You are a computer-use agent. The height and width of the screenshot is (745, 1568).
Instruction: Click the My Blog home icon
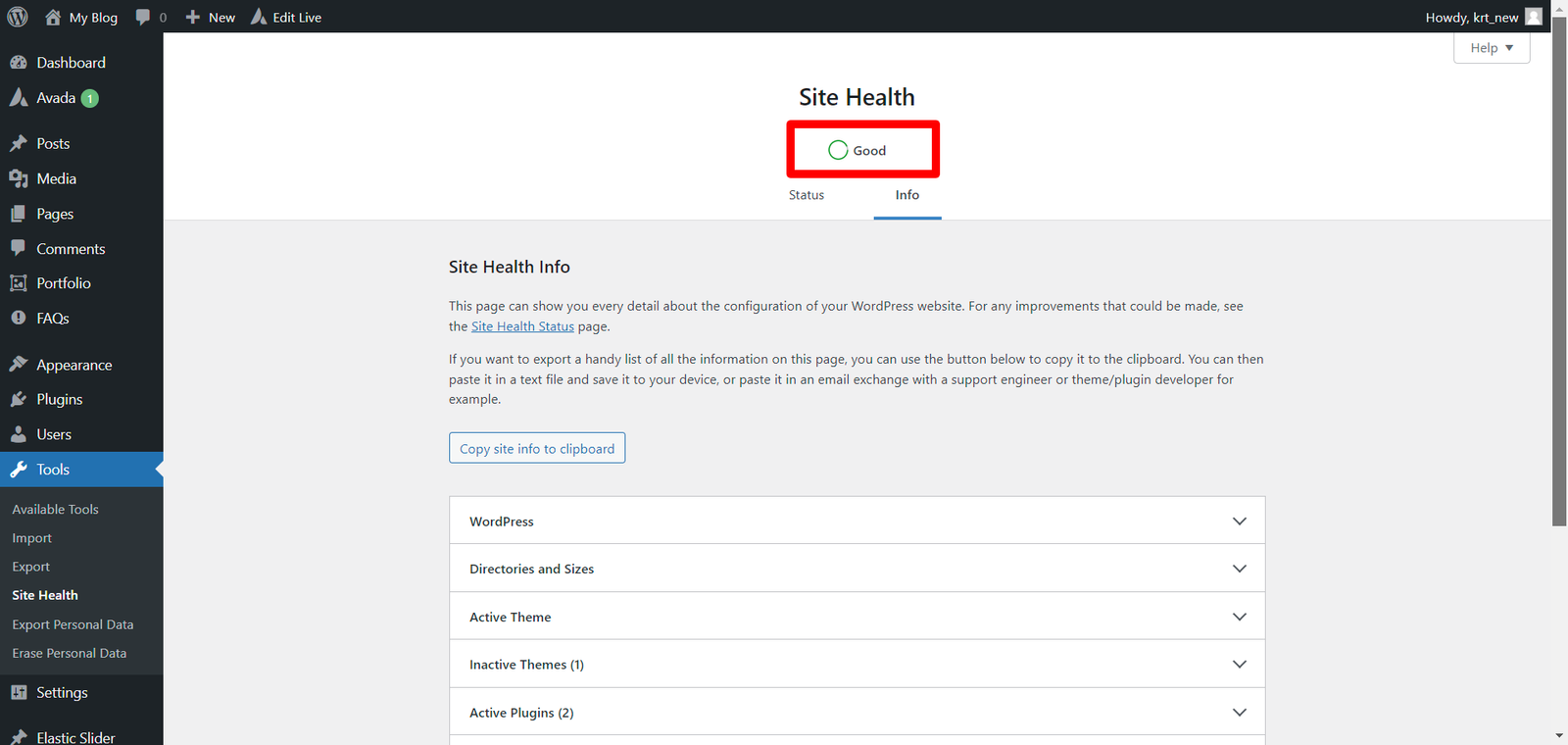[x=53, y=17]
